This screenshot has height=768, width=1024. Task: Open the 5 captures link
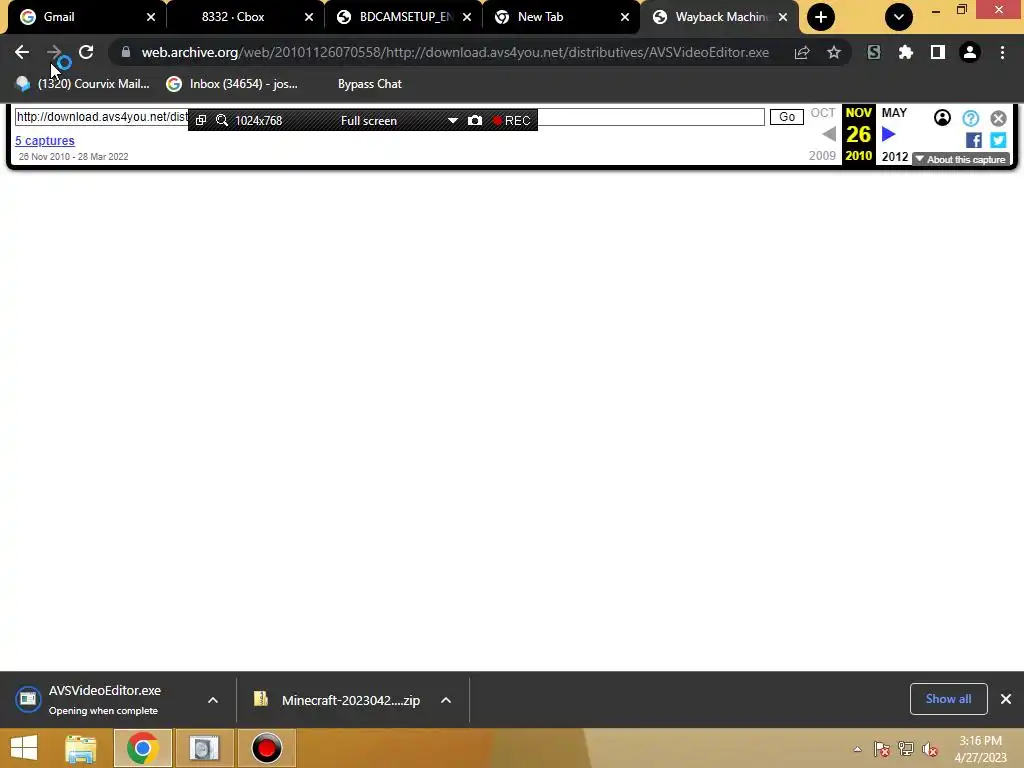[45, 140]
